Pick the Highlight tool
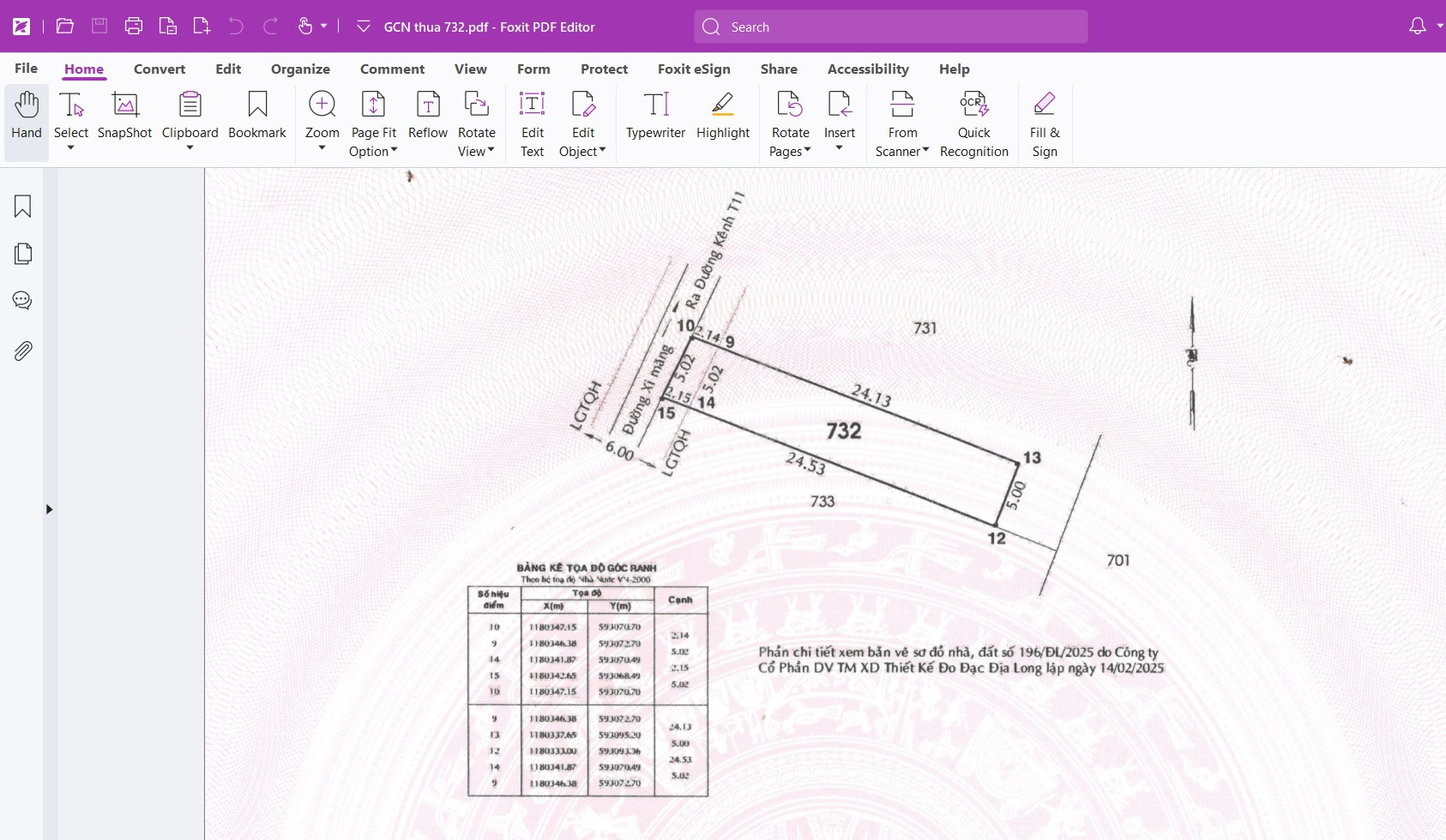This screenshot has width=1446, height=840. (x=723, y=116)
